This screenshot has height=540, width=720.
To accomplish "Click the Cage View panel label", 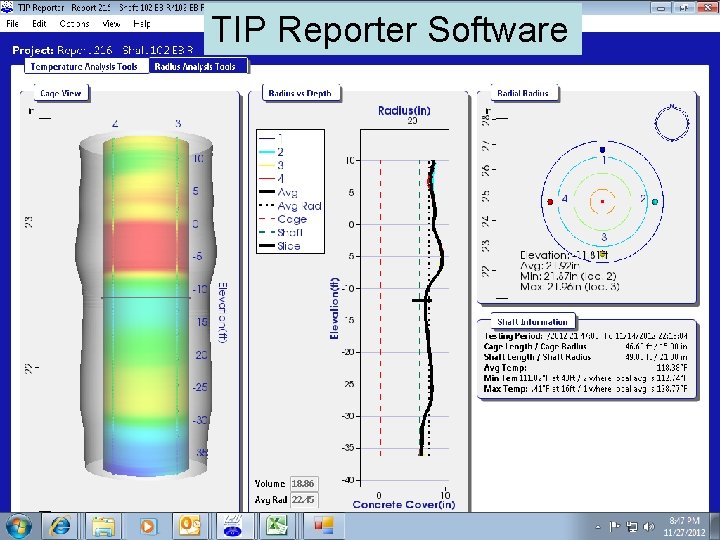I will tap(61, 93).
